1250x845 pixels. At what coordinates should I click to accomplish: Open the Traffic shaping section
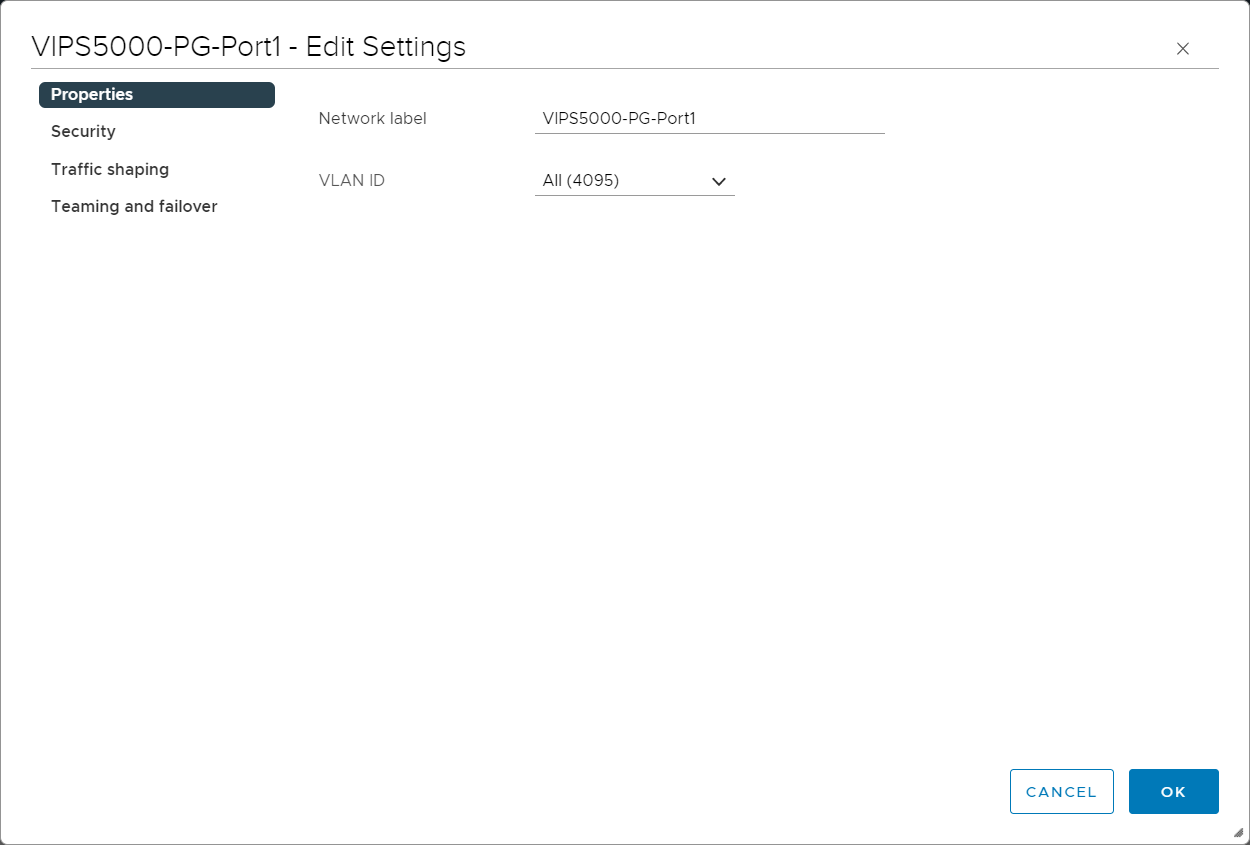(110, 170)
